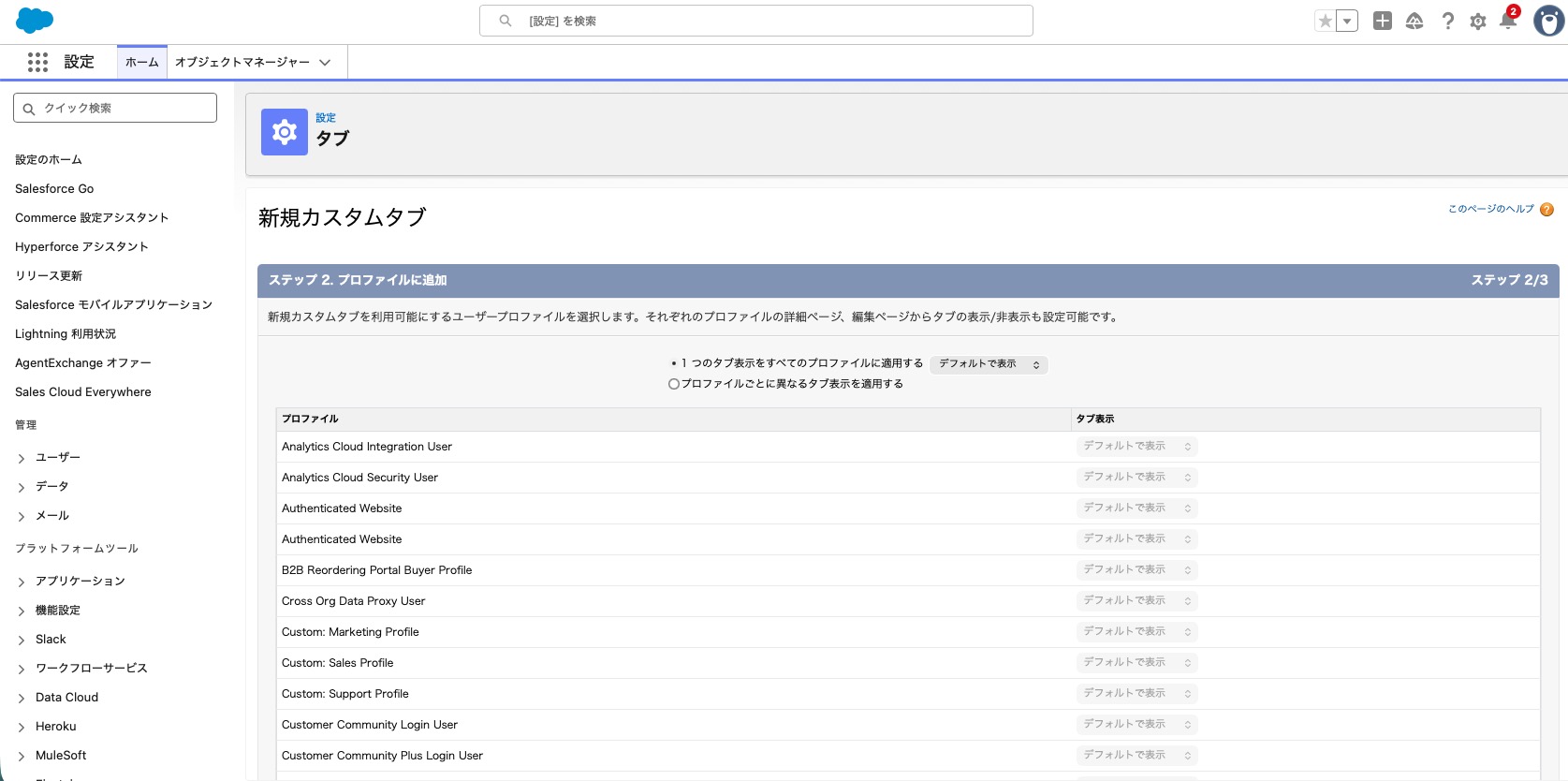1568x781 pixels.
Task: Expand the Data Cloud tree node
Action: click(22, 699)
